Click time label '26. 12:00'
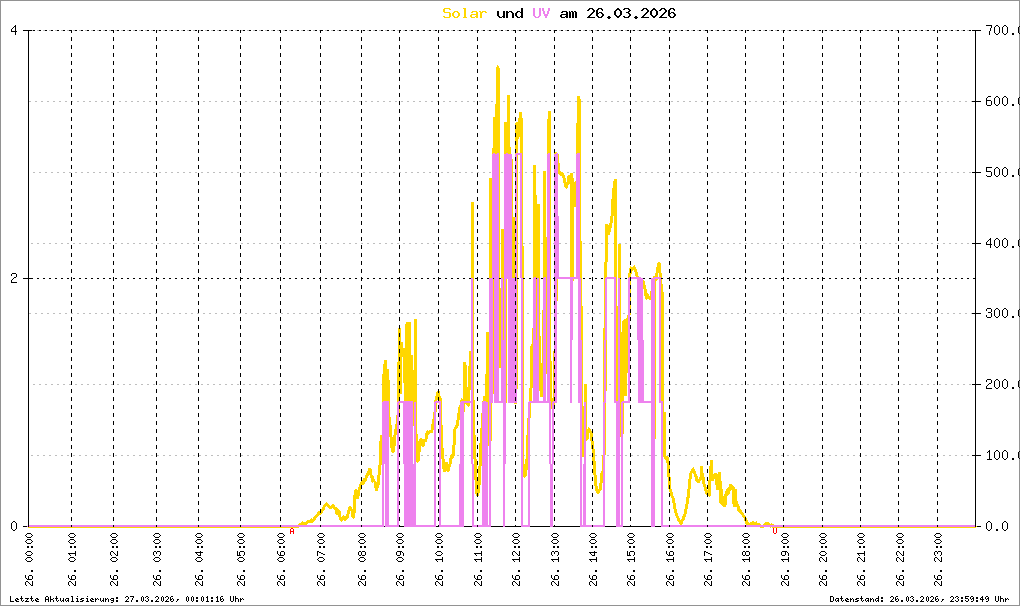The image size is (1020, 606). tap(516, 560)
